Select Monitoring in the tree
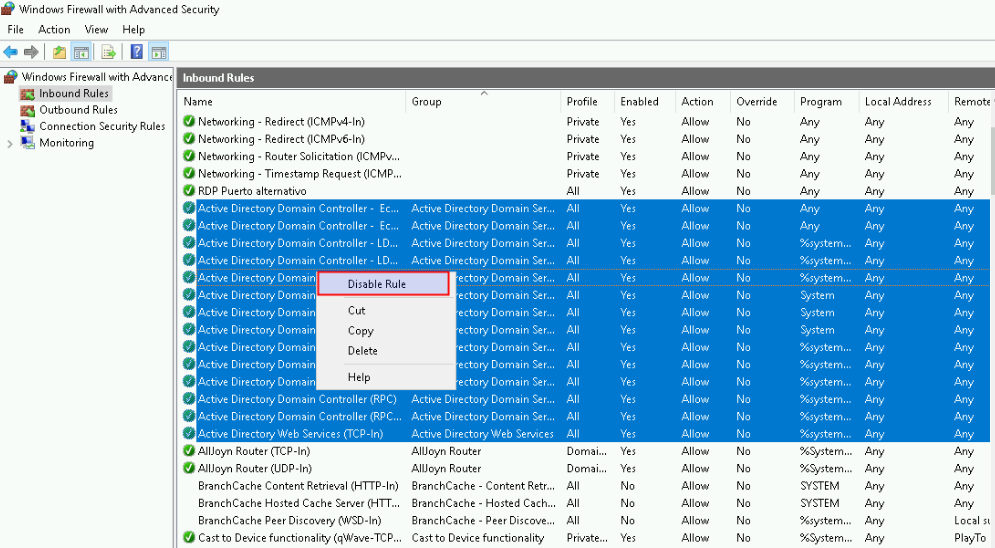This screenshot has width=995, height=548. [66, 143]
